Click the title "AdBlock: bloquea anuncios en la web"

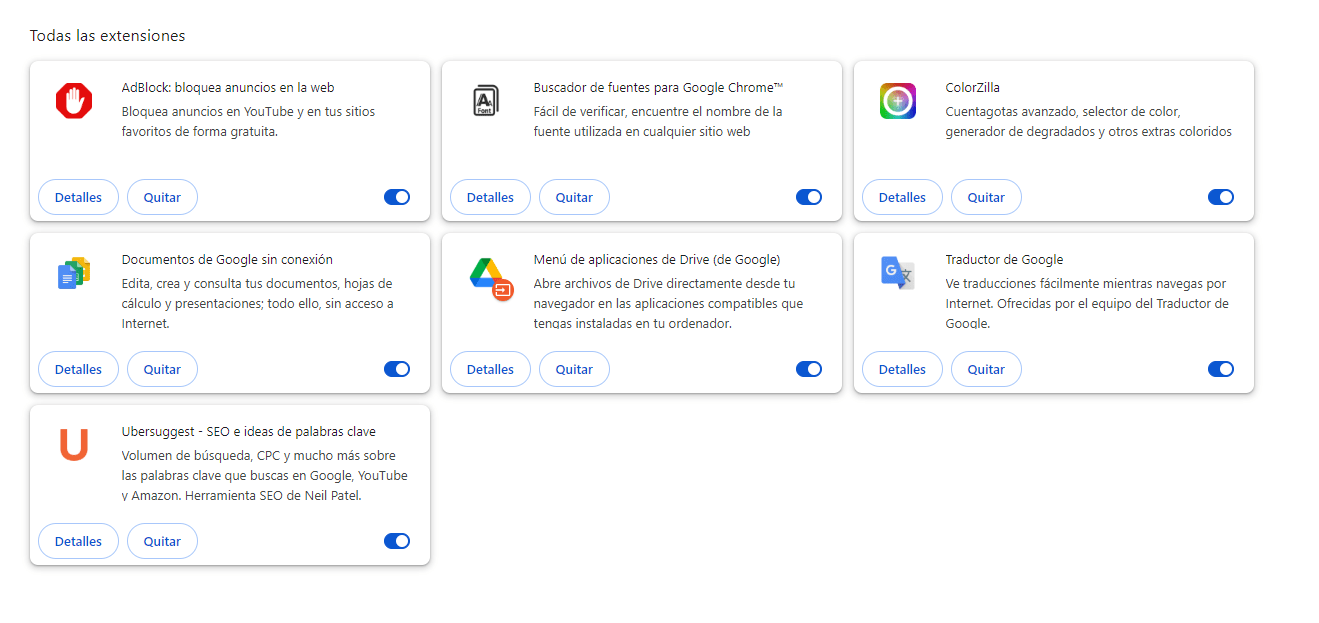coord(228,87)
